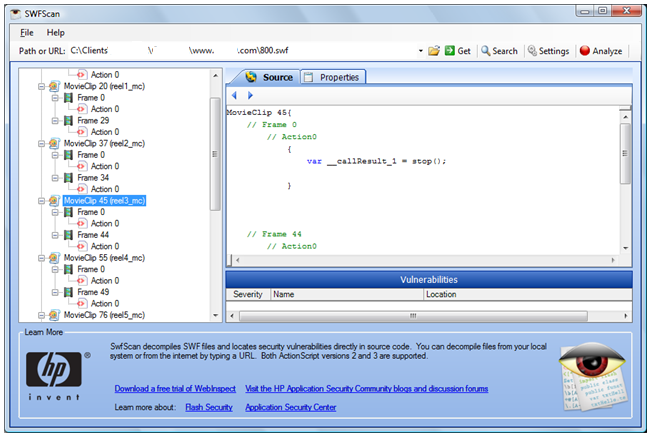Screen dimensions: 651x437
Task: Click the source pane horizontal scroll right arrow
Action: (x=613, y=260)
